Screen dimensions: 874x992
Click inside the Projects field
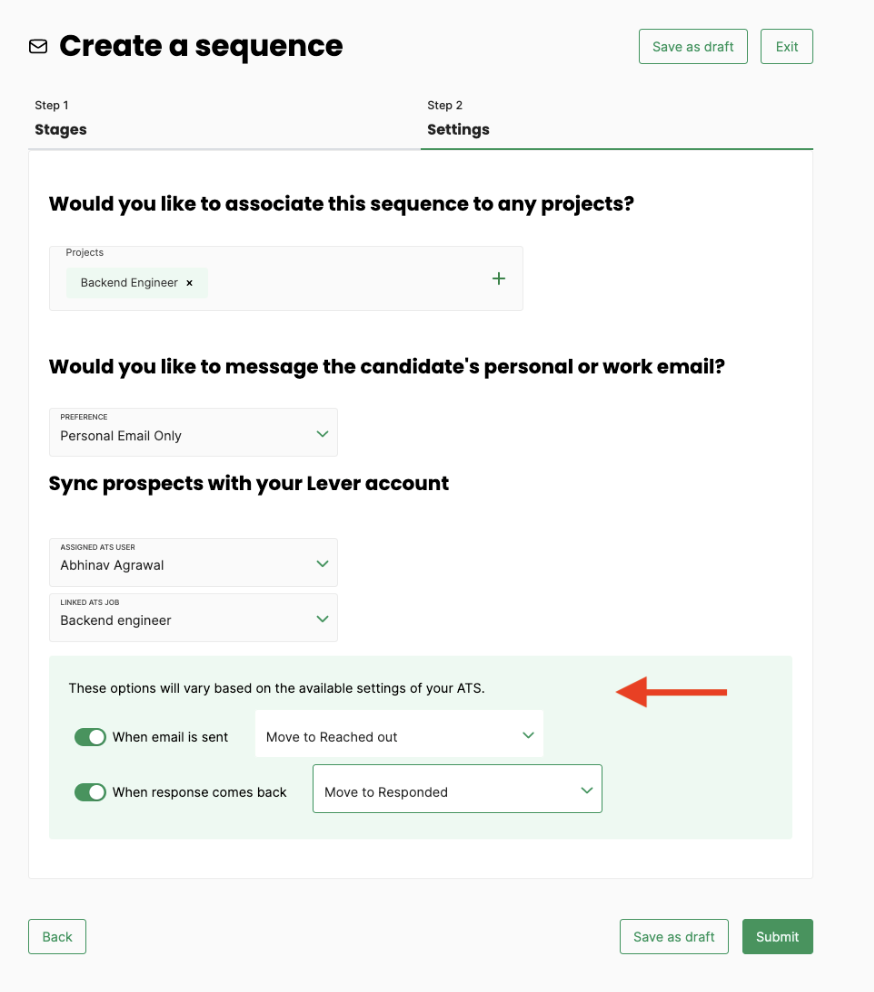click(286, 278)
